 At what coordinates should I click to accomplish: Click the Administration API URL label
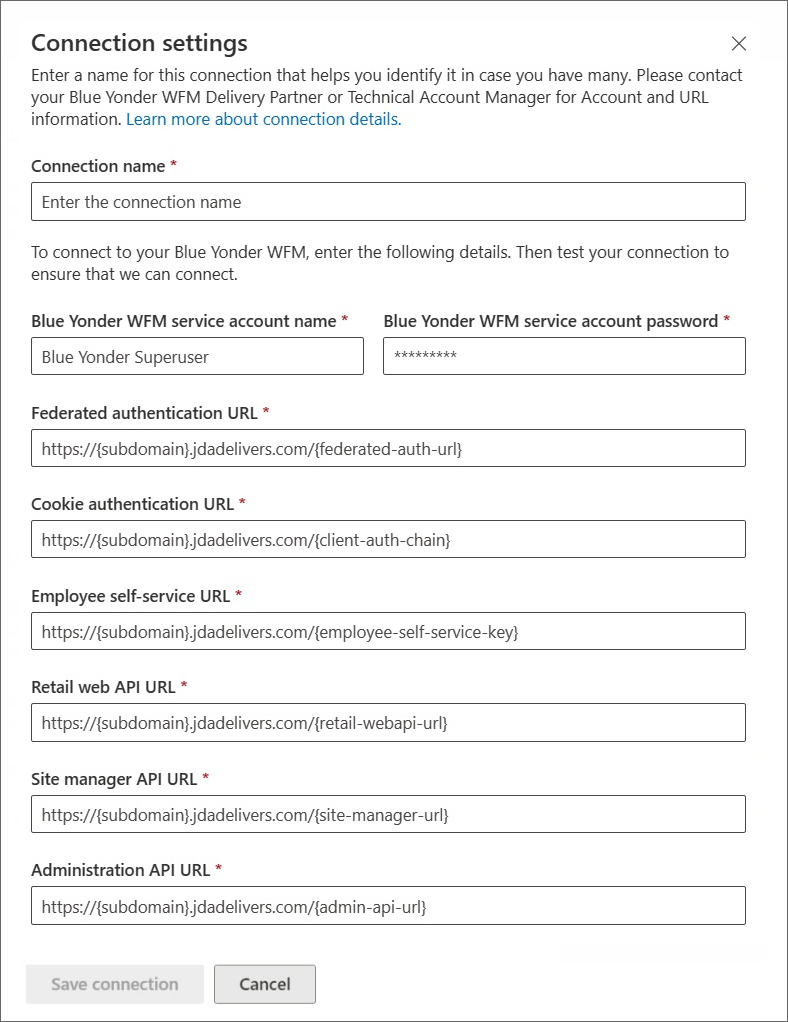[x=121, y=871]
